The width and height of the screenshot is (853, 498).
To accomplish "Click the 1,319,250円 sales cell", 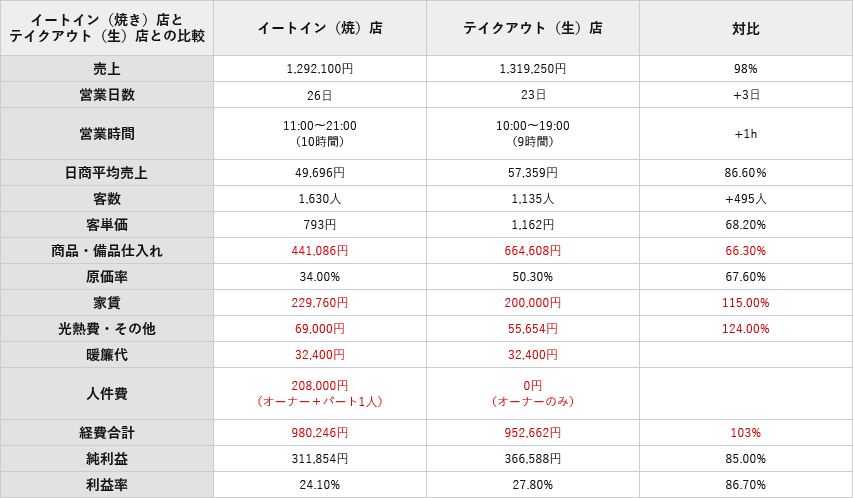I will point(533,69).
